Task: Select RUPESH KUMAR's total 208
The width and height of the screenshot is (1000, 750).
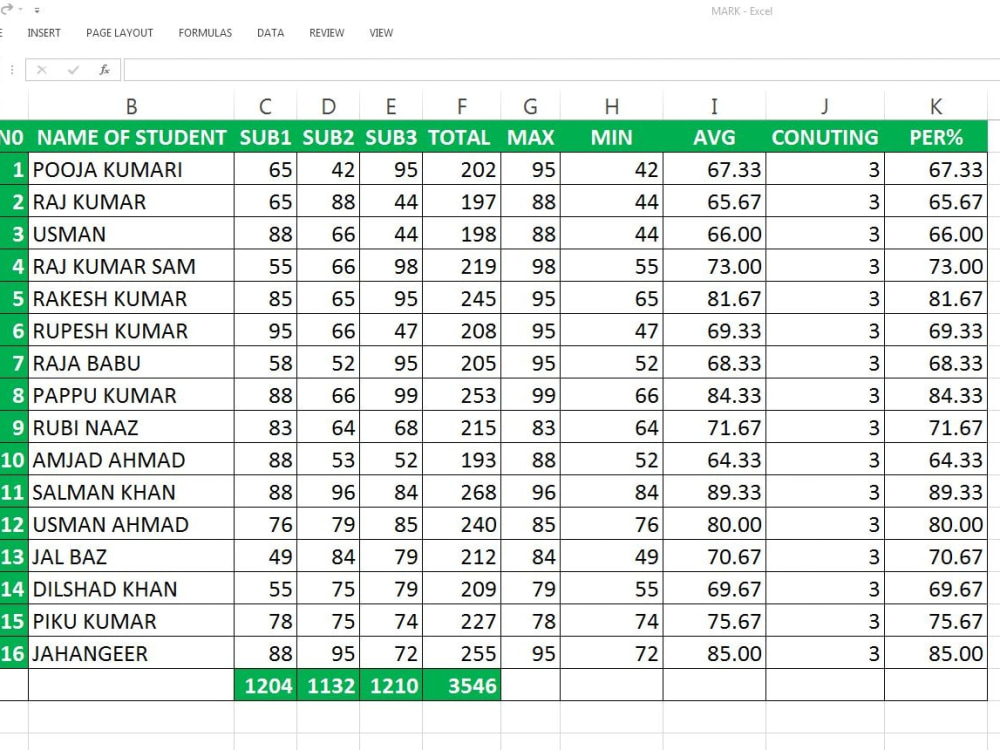Action: pyautogui.click(x=462, y=330)
